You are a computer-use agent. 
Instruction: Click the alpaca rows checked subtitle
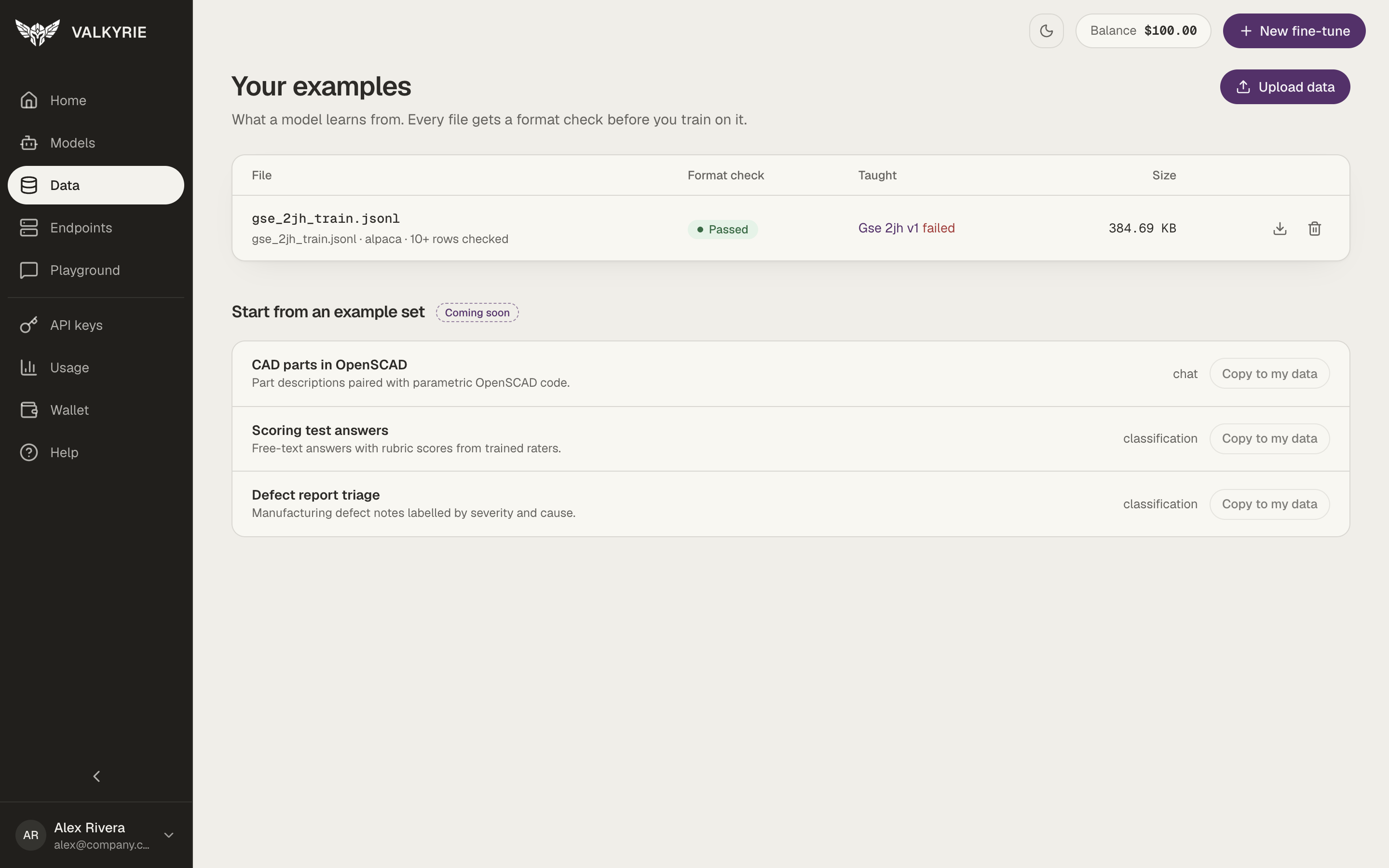coord(380,239)
